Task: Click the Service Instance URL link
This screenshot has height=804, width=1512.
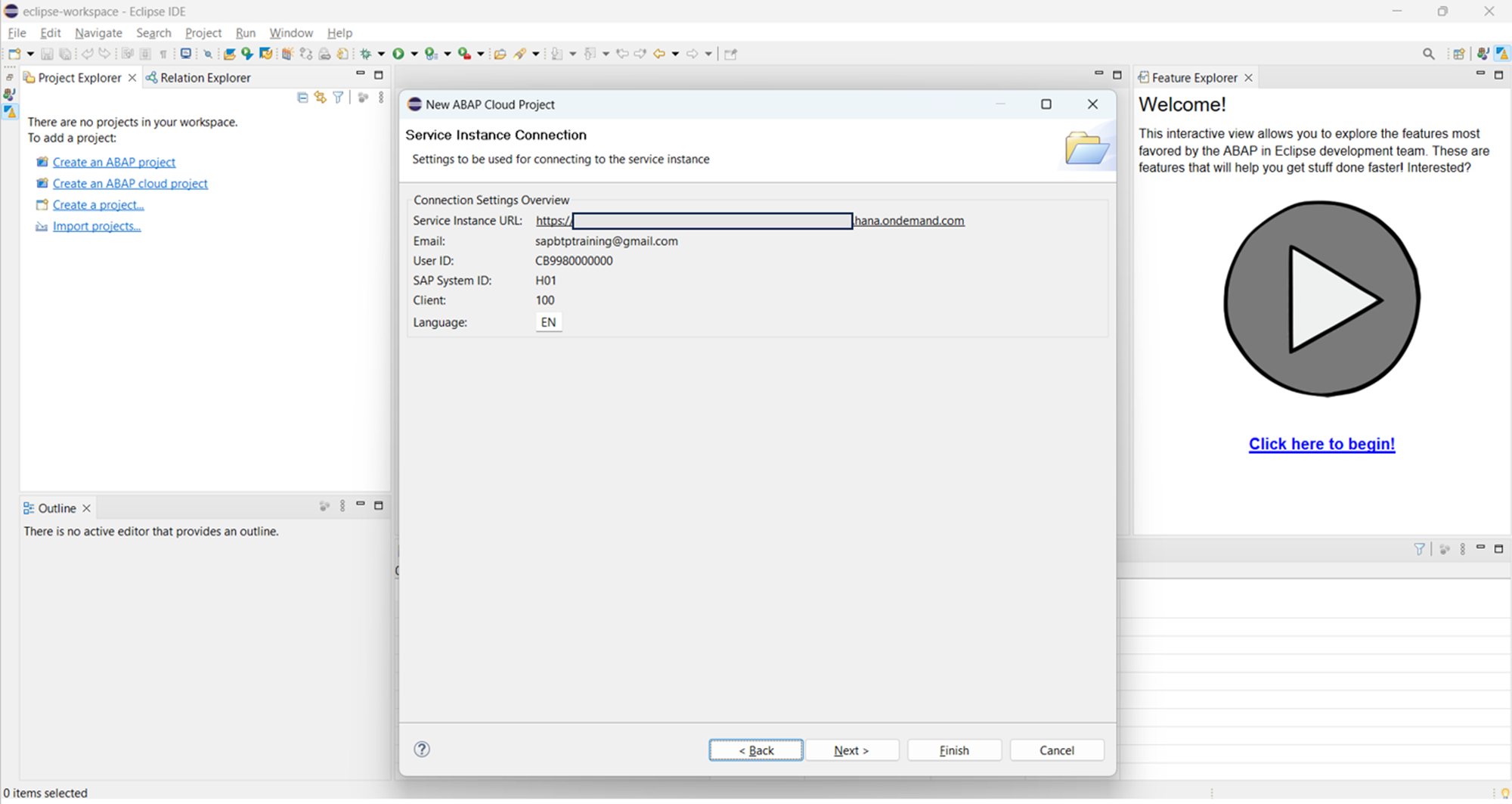Action: 908,221
